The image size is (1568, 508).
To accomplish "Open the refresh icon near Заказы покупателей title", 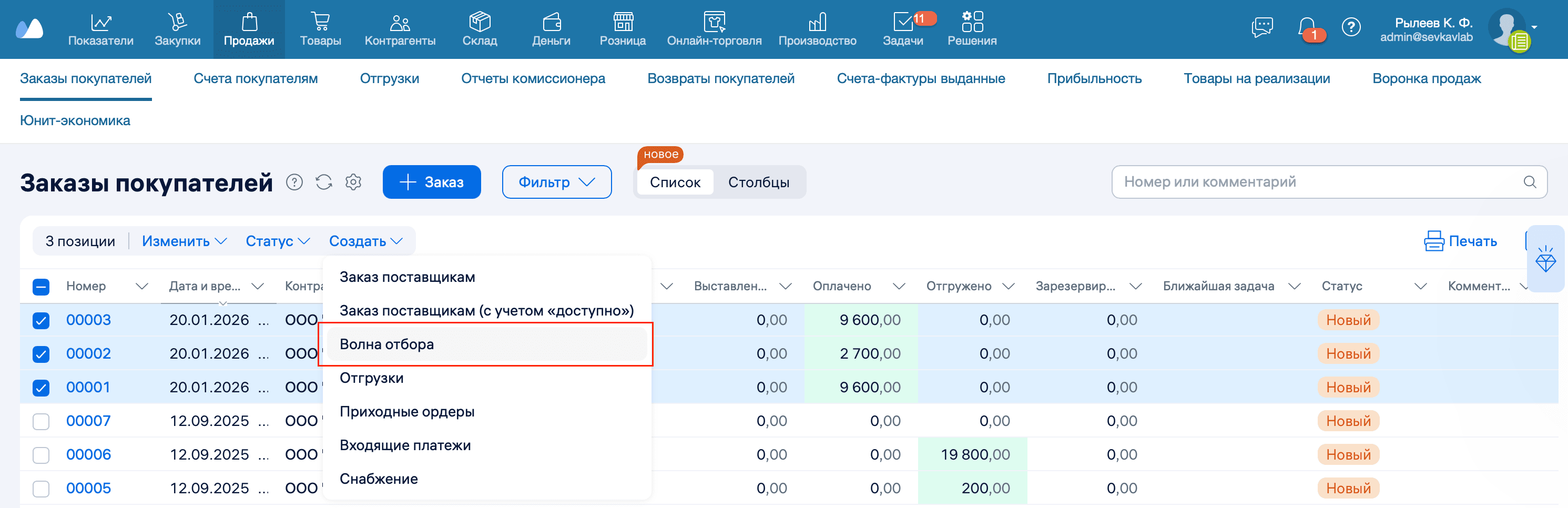I will click(324, 181).
